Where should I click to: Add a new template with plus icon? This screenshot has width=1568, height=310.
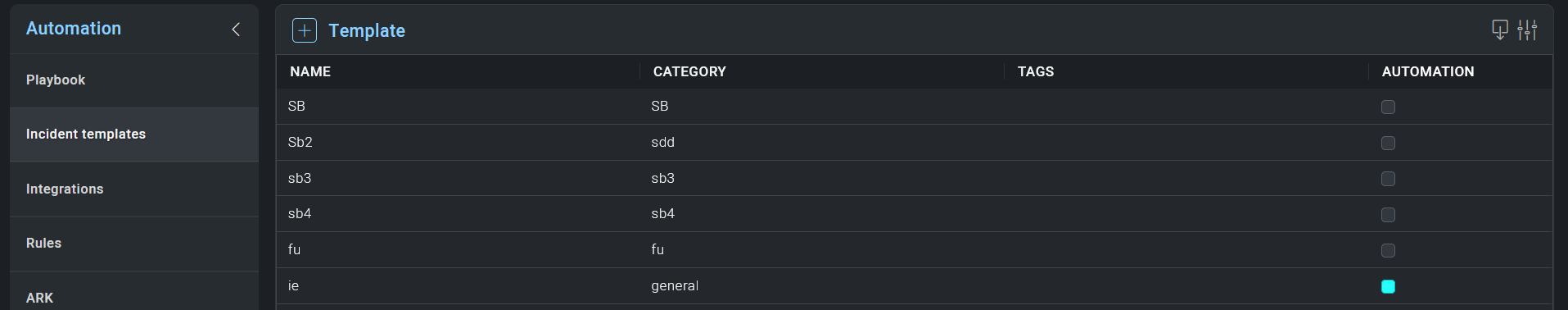[x=305, y=30]
